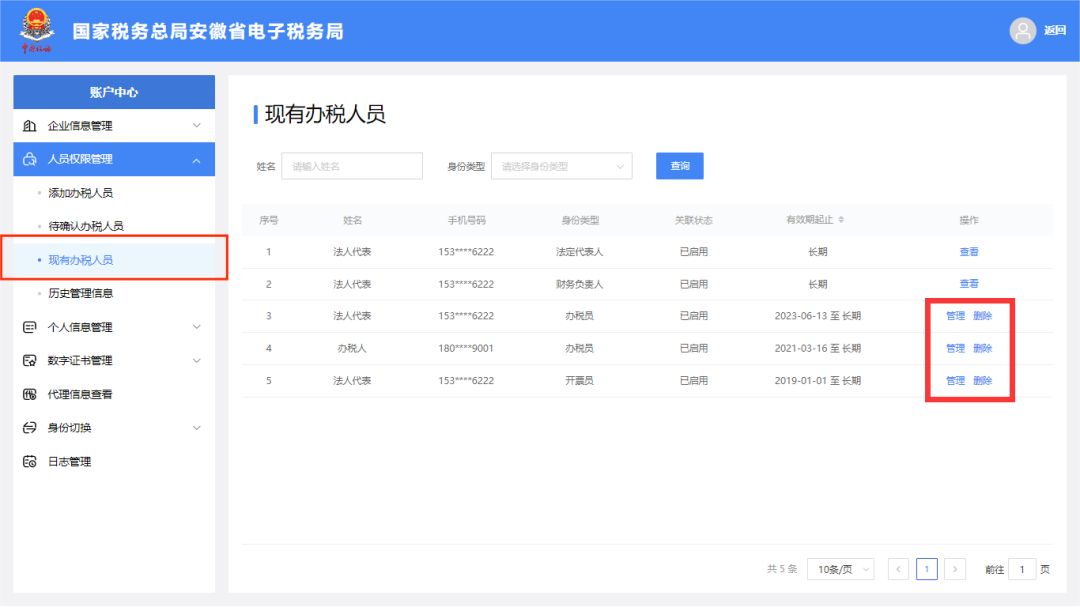Click 删除 for row 3 办税员
The height and width of the screenshot is (607, 1080).
[983, 316]
